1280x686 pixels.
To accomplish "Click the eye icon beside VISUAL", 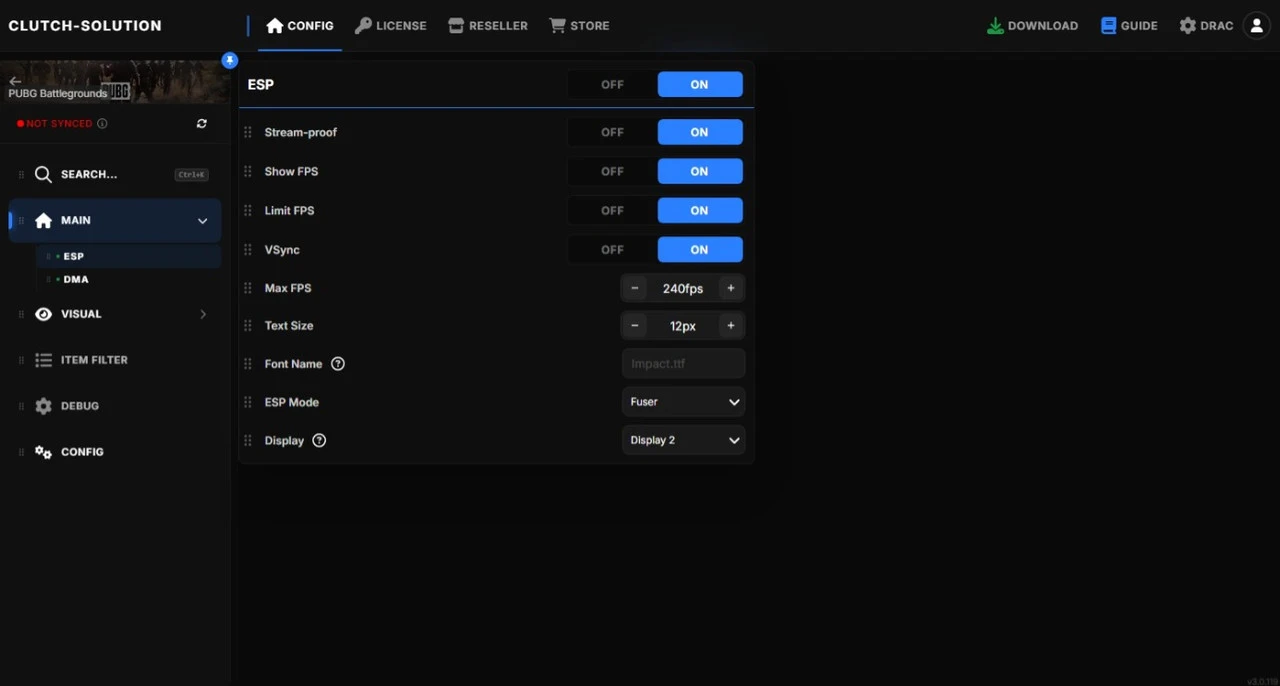I will click(x=43, y=314).
